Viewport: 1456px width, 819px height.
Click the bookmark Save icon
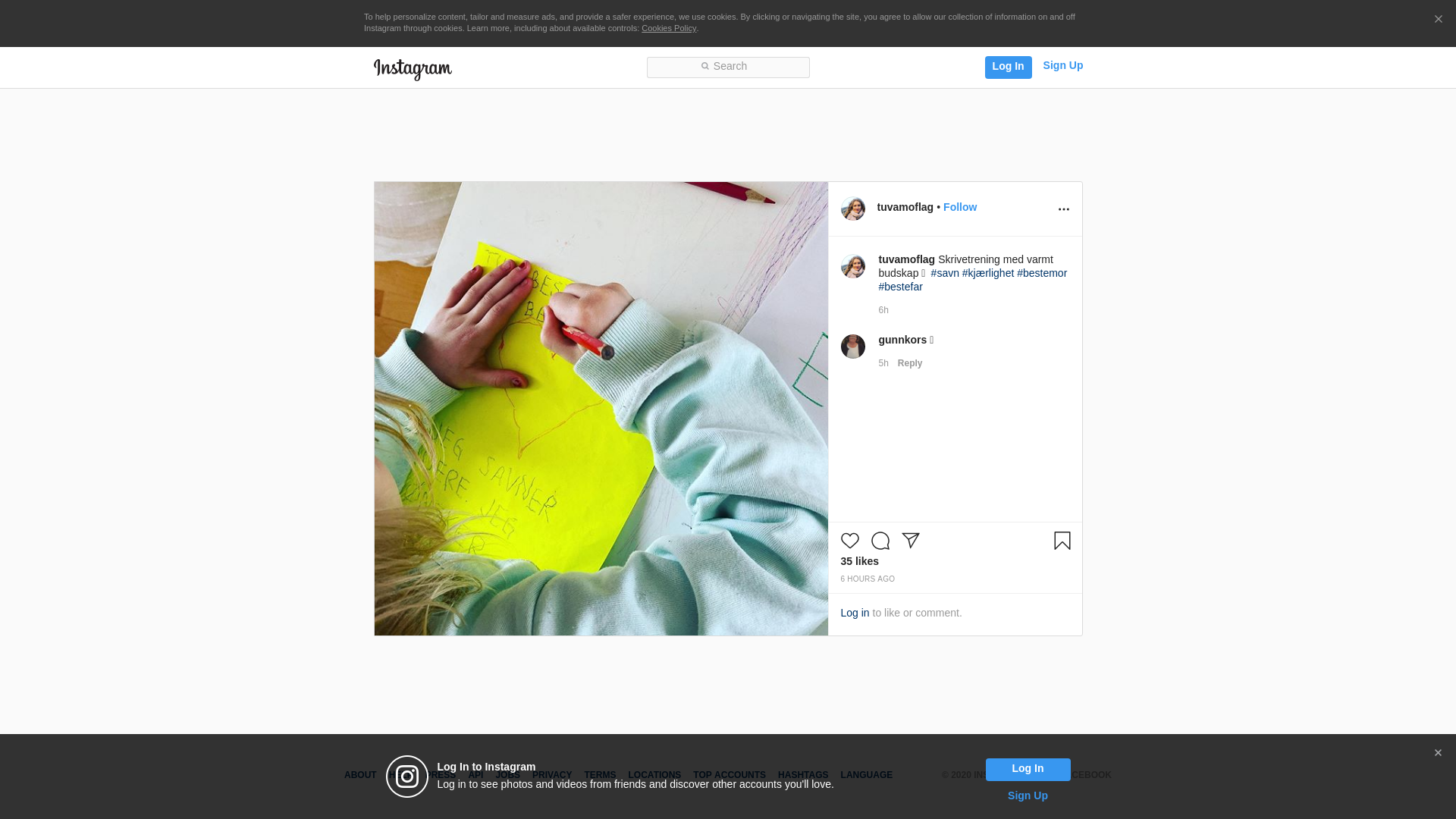pos(1062,541)
